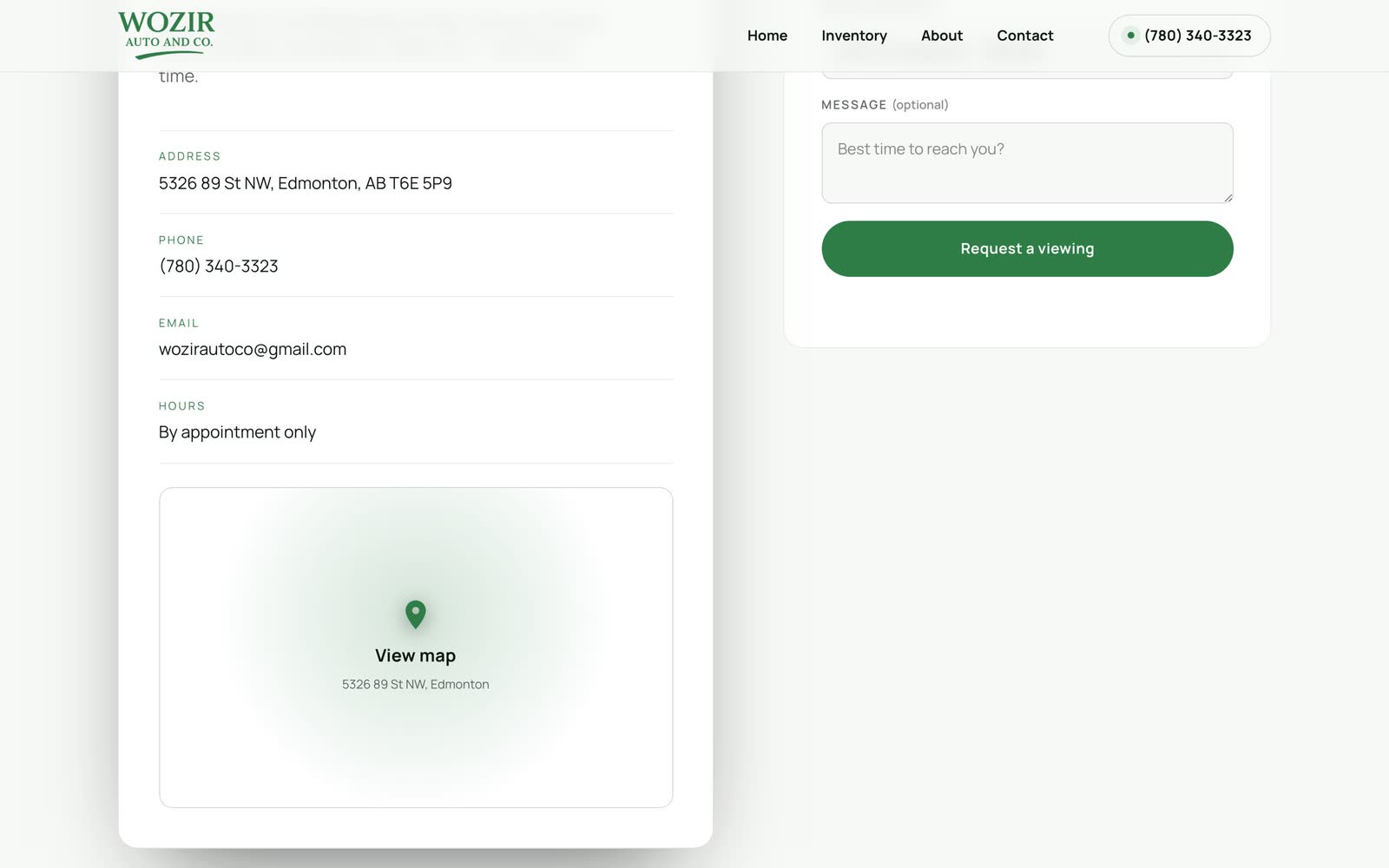Click the email wozirautoco@gmail.com

click(253, 349)
